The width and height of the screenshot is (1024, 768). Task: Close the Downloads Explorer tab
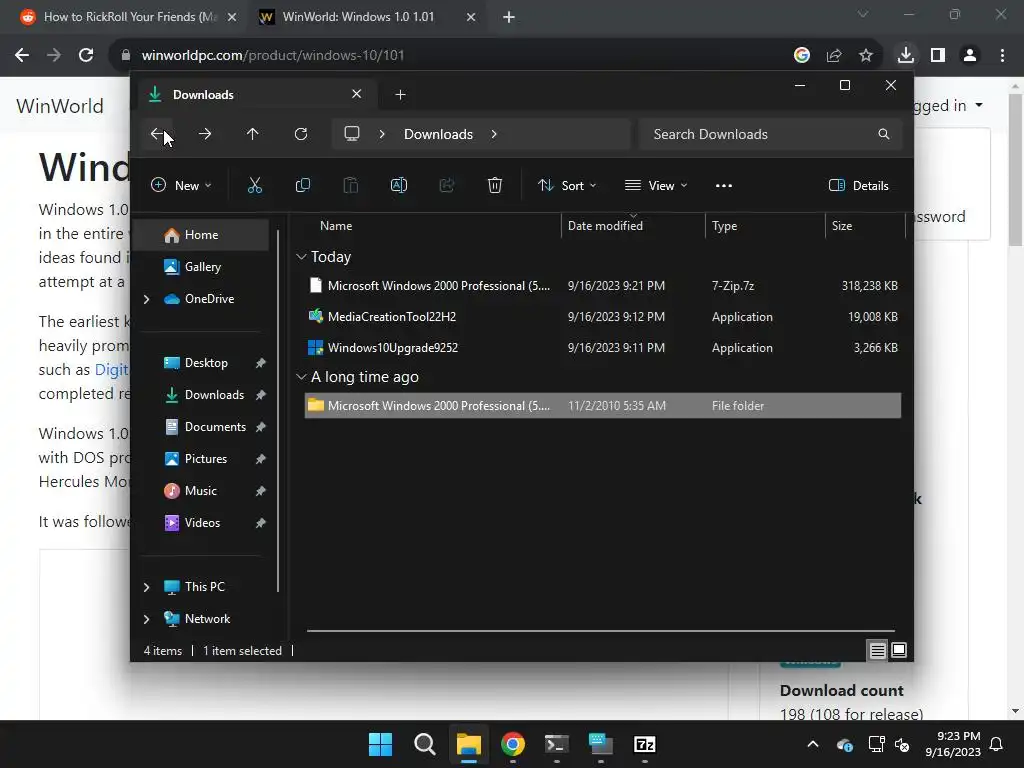point(357,94)
